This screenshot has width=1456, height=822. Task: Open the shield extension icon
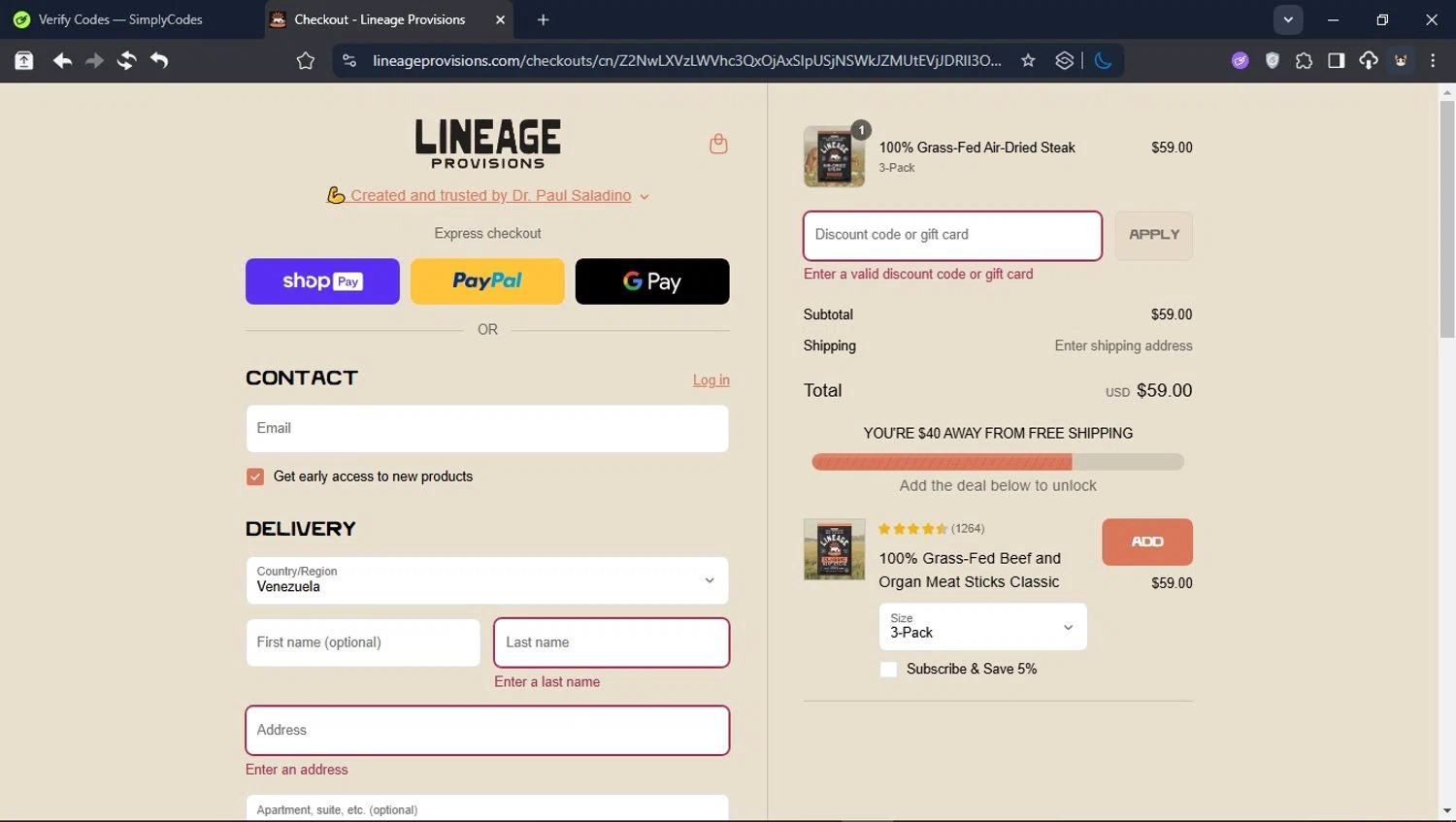click(x=1273, y=60)
